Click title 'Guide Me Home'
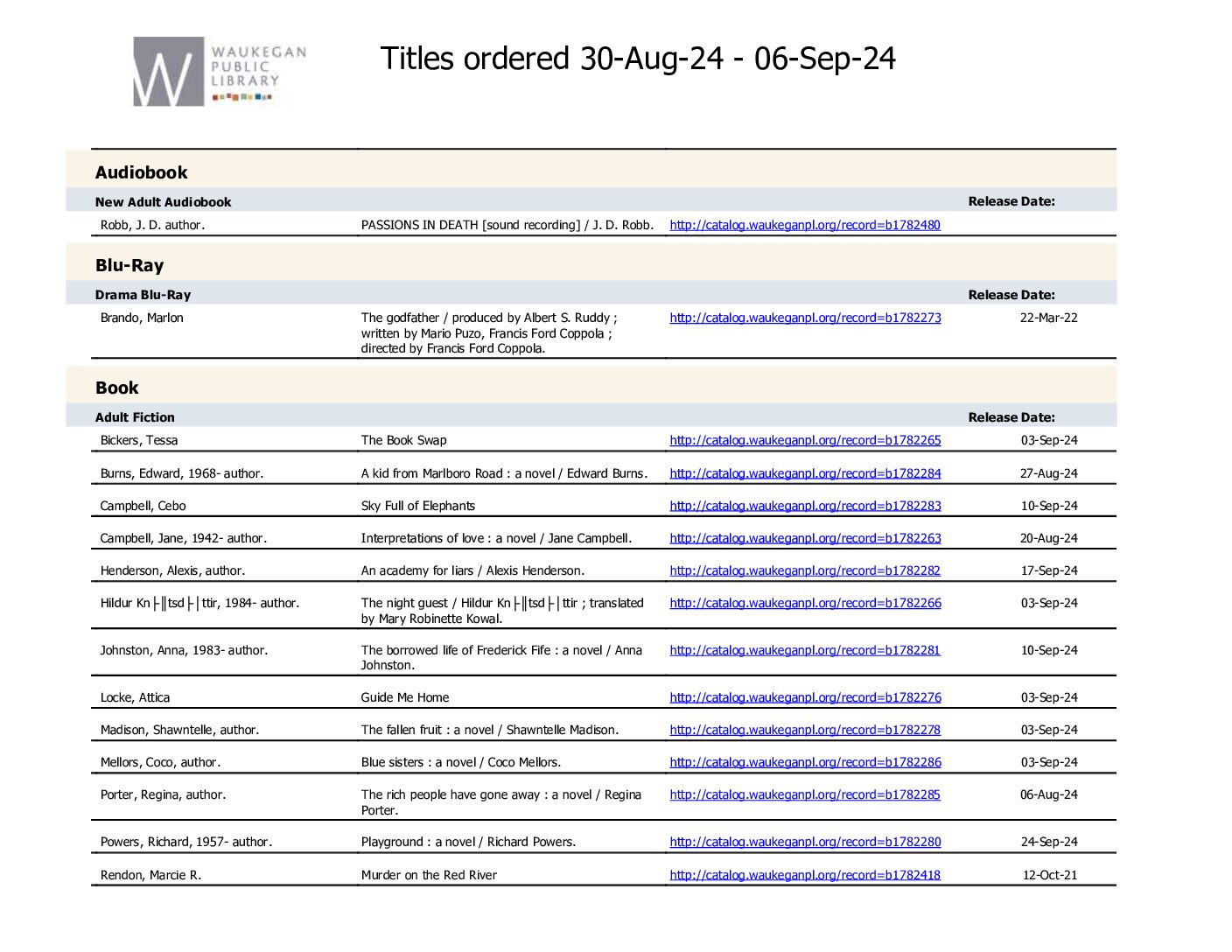The height and width of the screenshot is (952, 1232). [x=405, y=697]
